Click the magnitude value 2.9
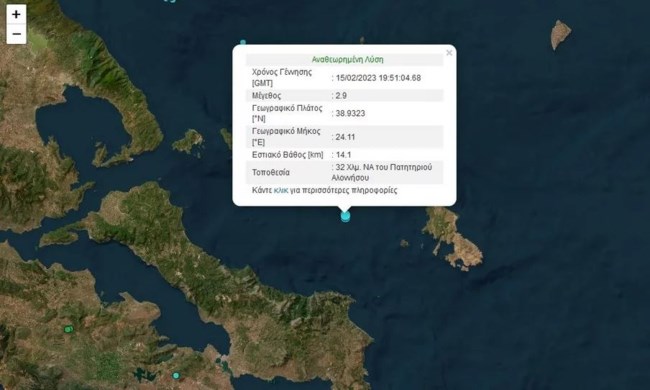The width and height of the screenshot is (650, 390). pyautogui.click(x=341, y=95)
